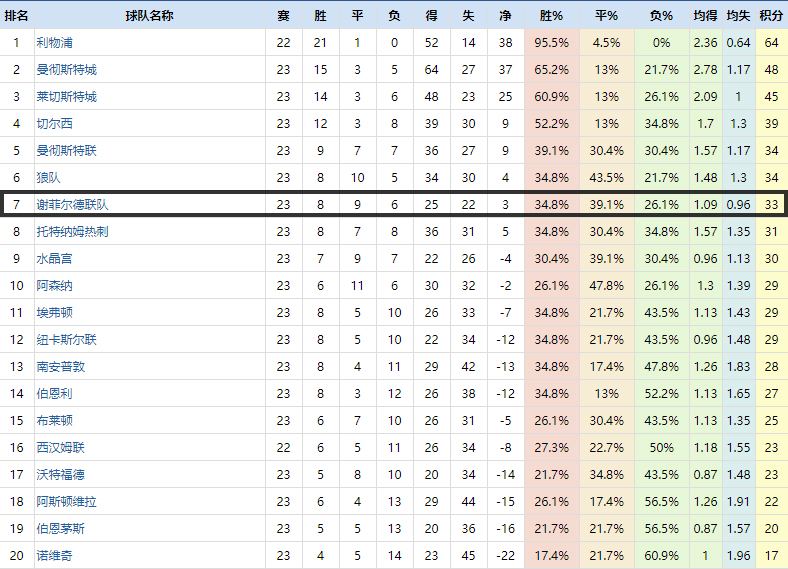This screenshot has width=788, height=569.
Task: Click the 狼队 team name
Action: tap(48, 178)
